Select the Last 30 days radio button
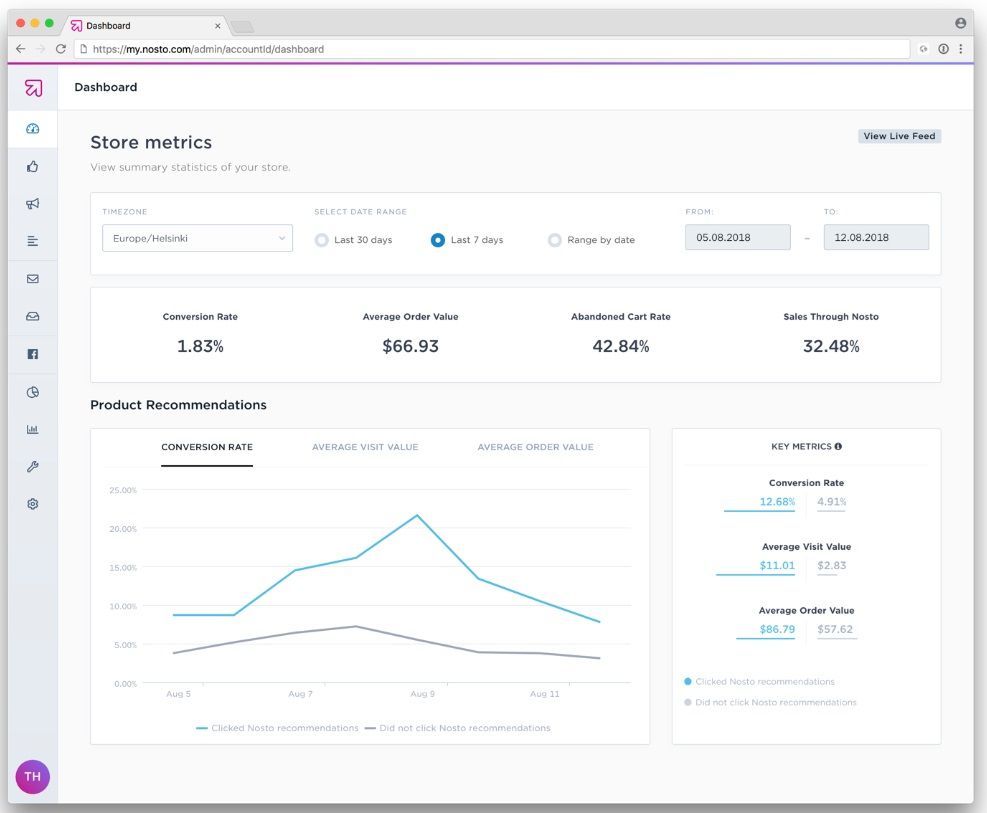 (x=322, y=240)
